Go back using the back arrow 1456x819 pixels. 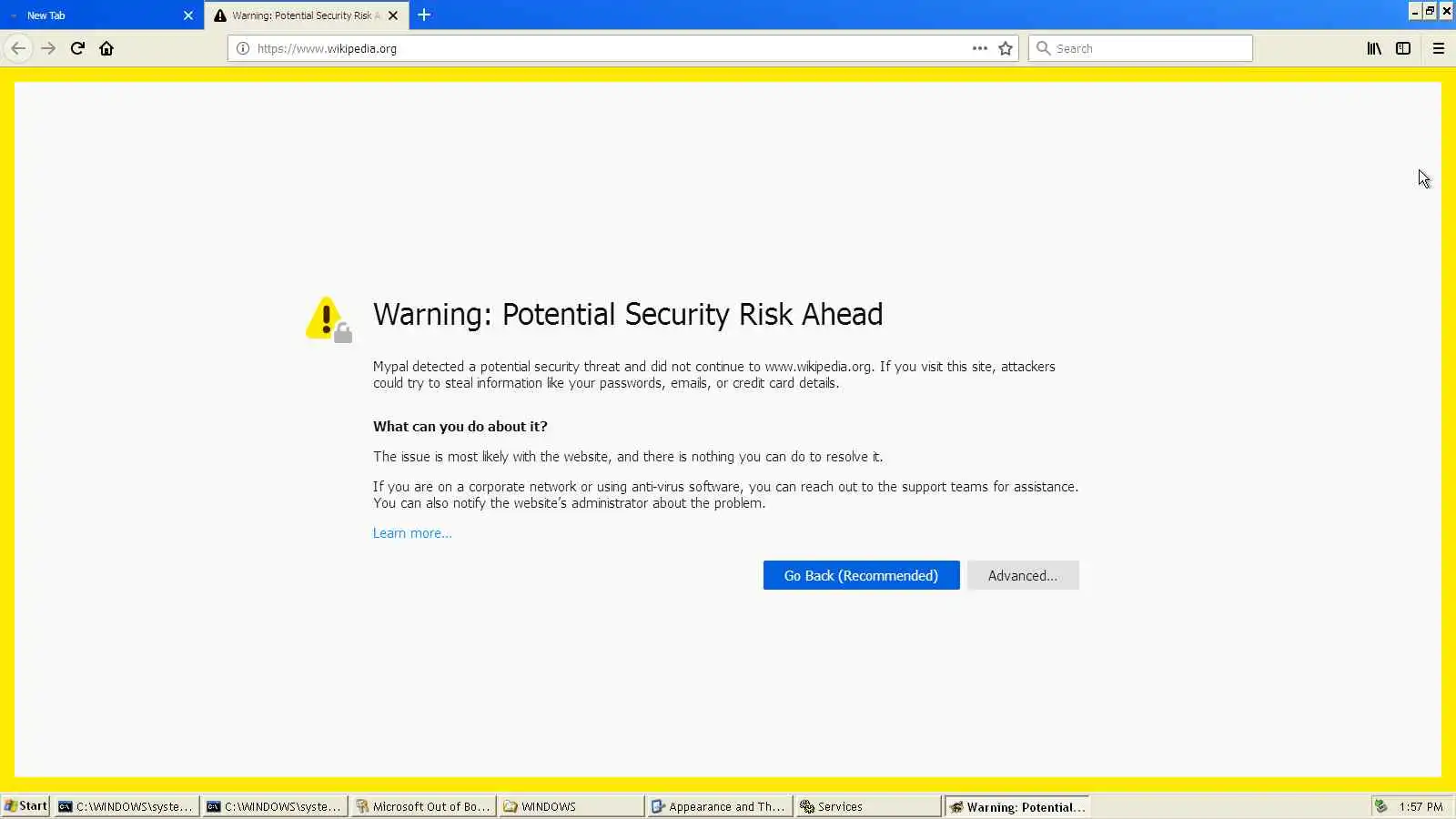tap(18, 48)
